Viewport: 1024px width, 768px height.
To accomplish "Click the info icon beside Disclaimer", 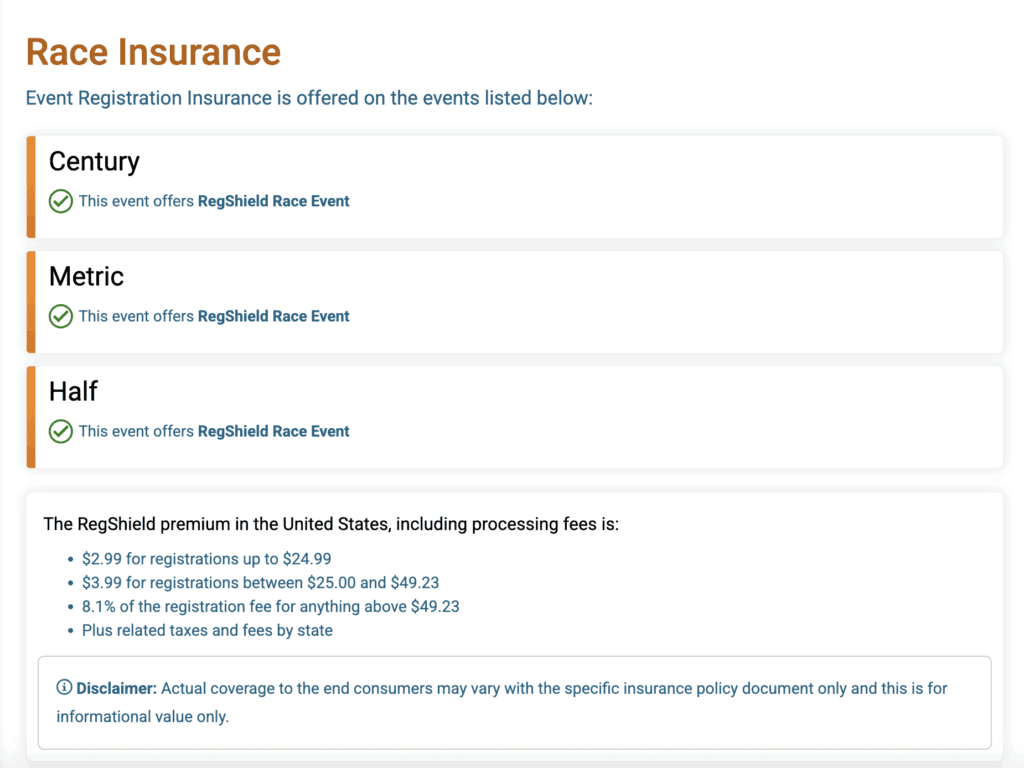I will (64, 688).
